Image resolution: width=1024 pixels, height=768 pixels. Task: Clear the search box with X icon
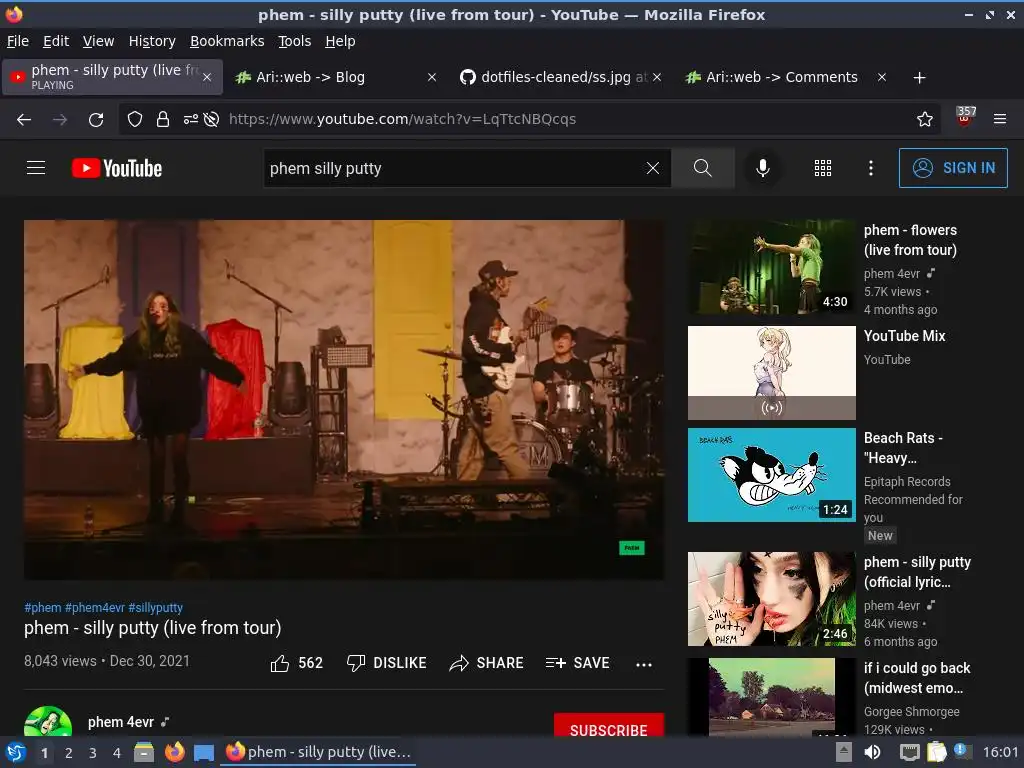pyautogui.click(x=652, y=168)
